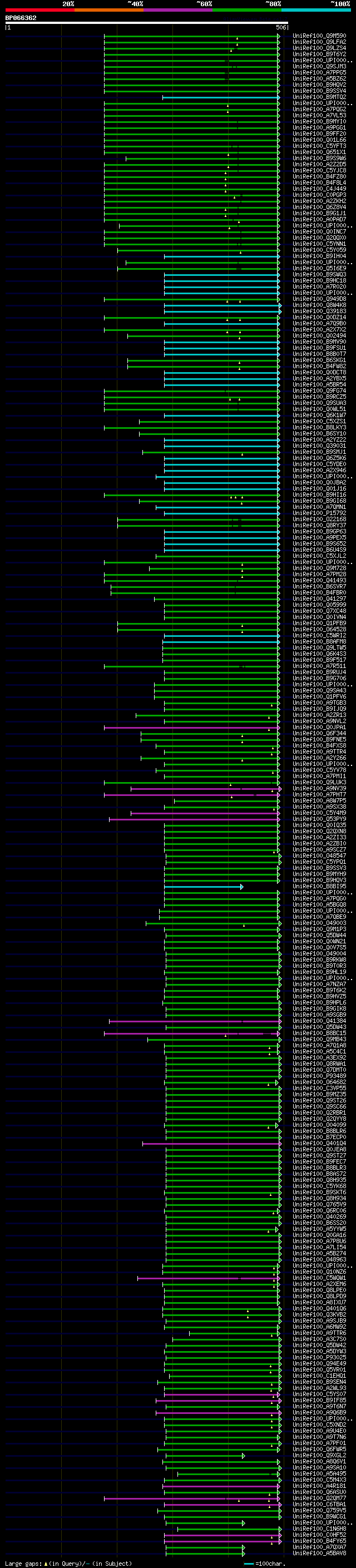Open hit UniRef100_B9T6Y2

(x=319, y=54)
